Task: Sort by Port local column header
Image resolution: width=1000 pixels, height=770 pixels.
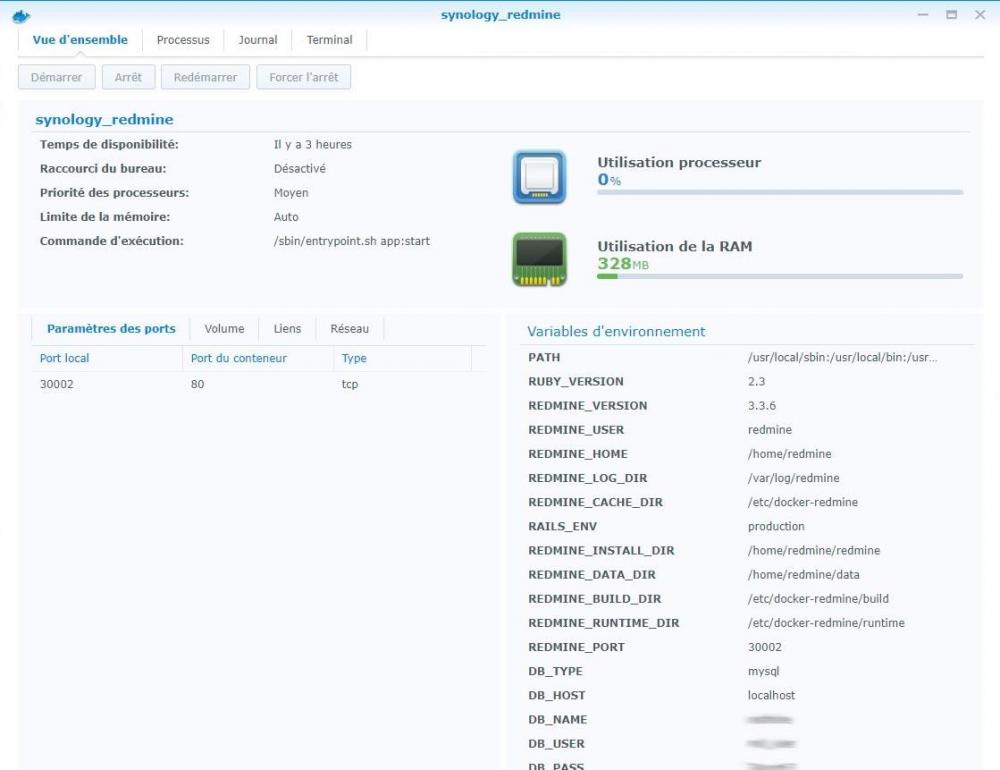Action: tap(65, 358)
